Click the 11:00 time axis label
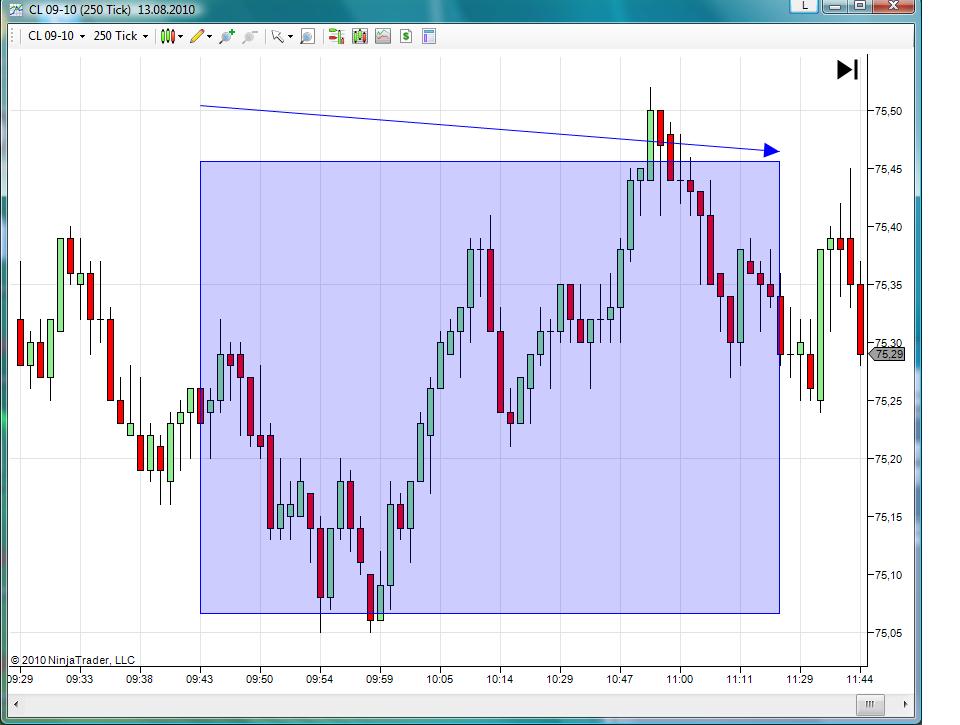The width and height of the screenshot is (960, 725). click(680, 679)
